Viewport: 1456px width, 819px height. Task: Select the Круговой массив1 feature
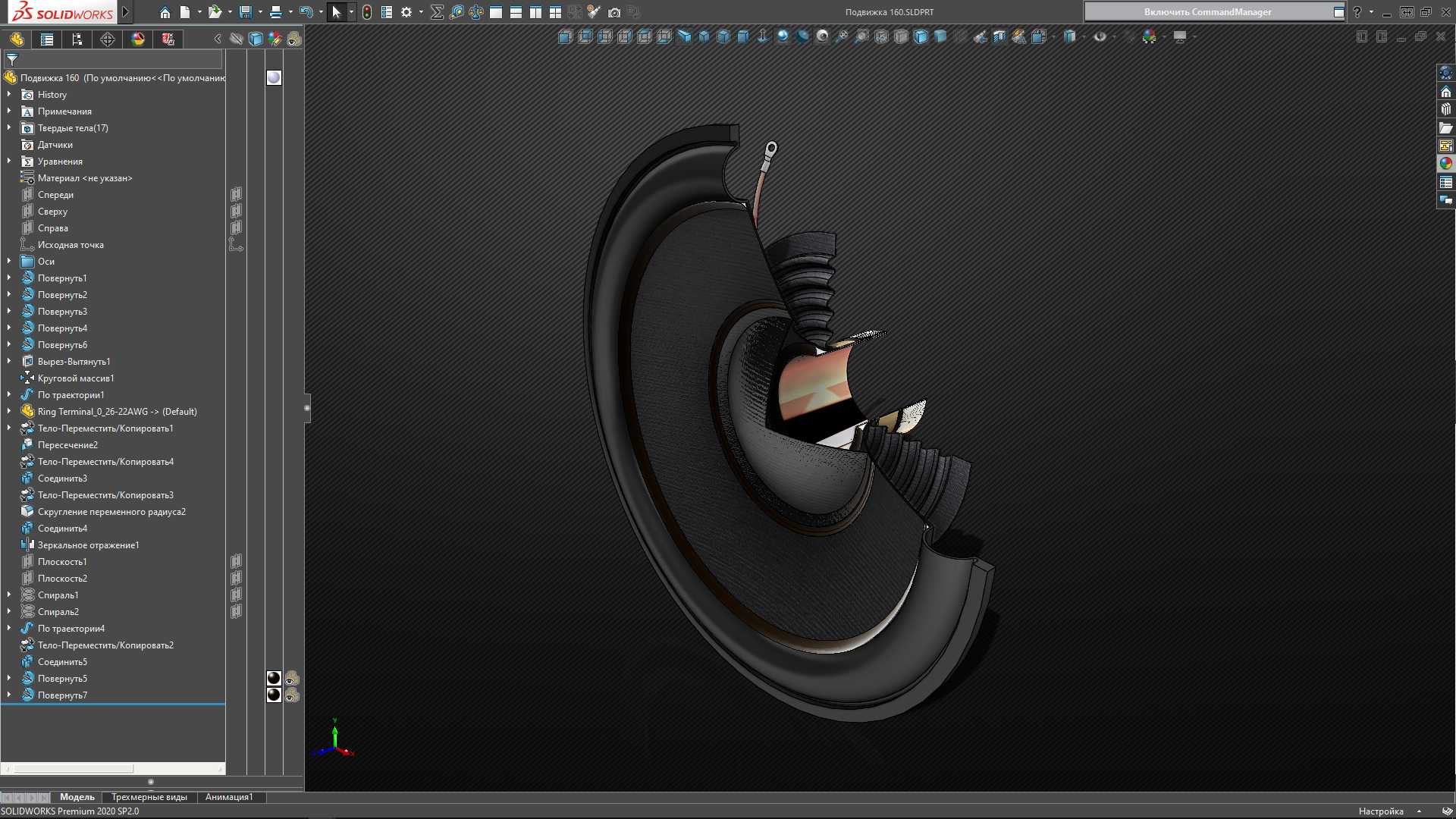(76, 378)
